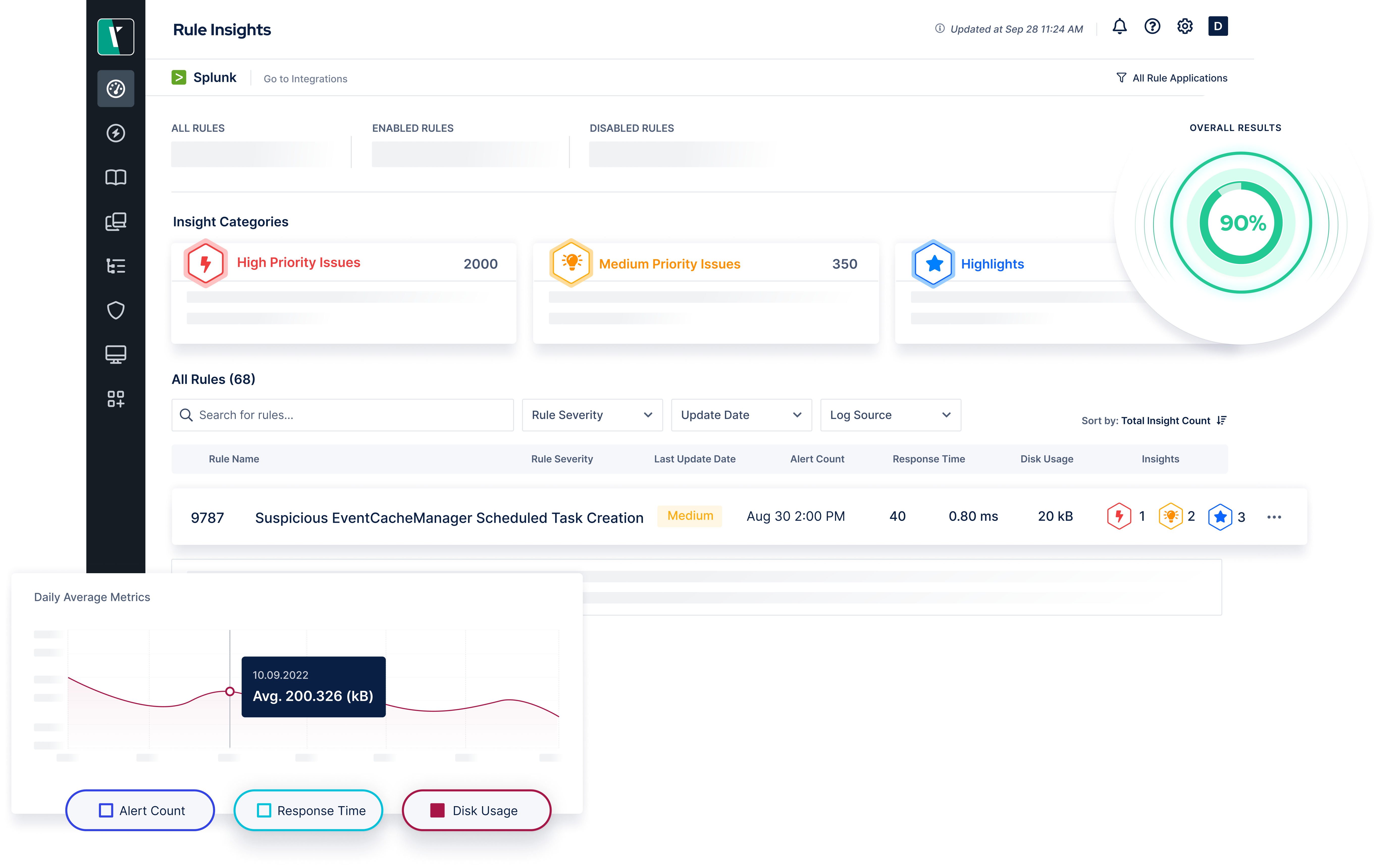Expand the Log Source dropdown

pyautogui.click(x=890, y=415)
